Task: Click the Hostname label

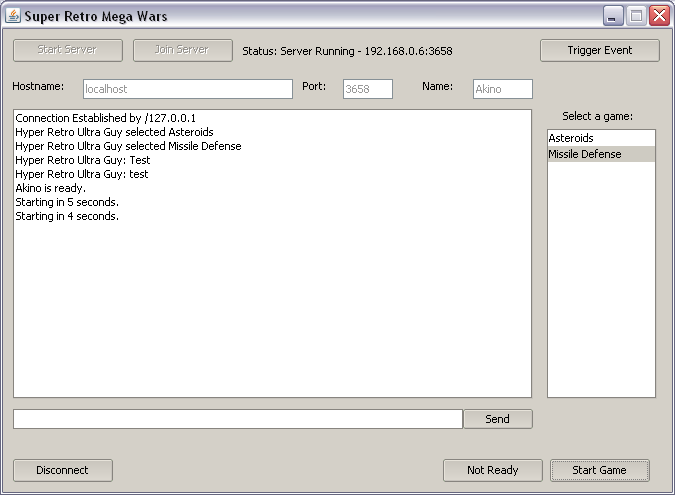Action: pyautogui.click(x=38, y=87)
